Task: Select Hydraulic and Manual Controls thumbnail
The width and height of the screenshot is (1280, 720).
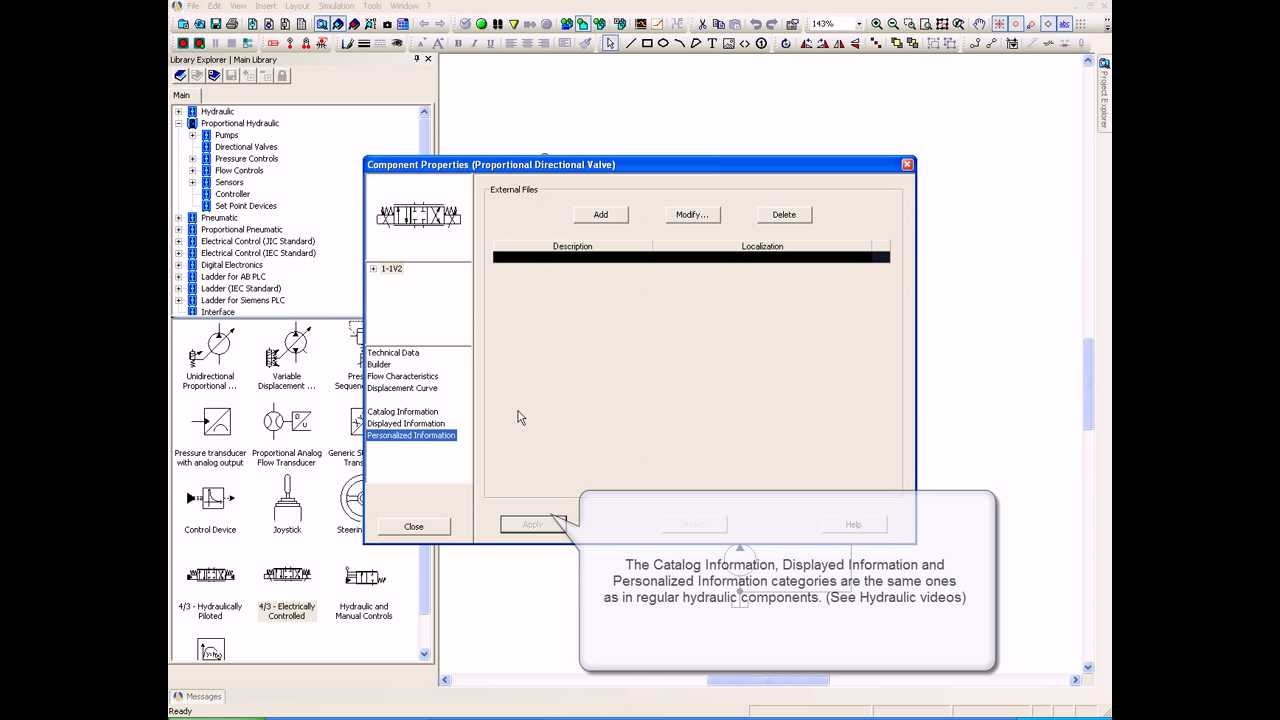Action: [x=364, y=593]
